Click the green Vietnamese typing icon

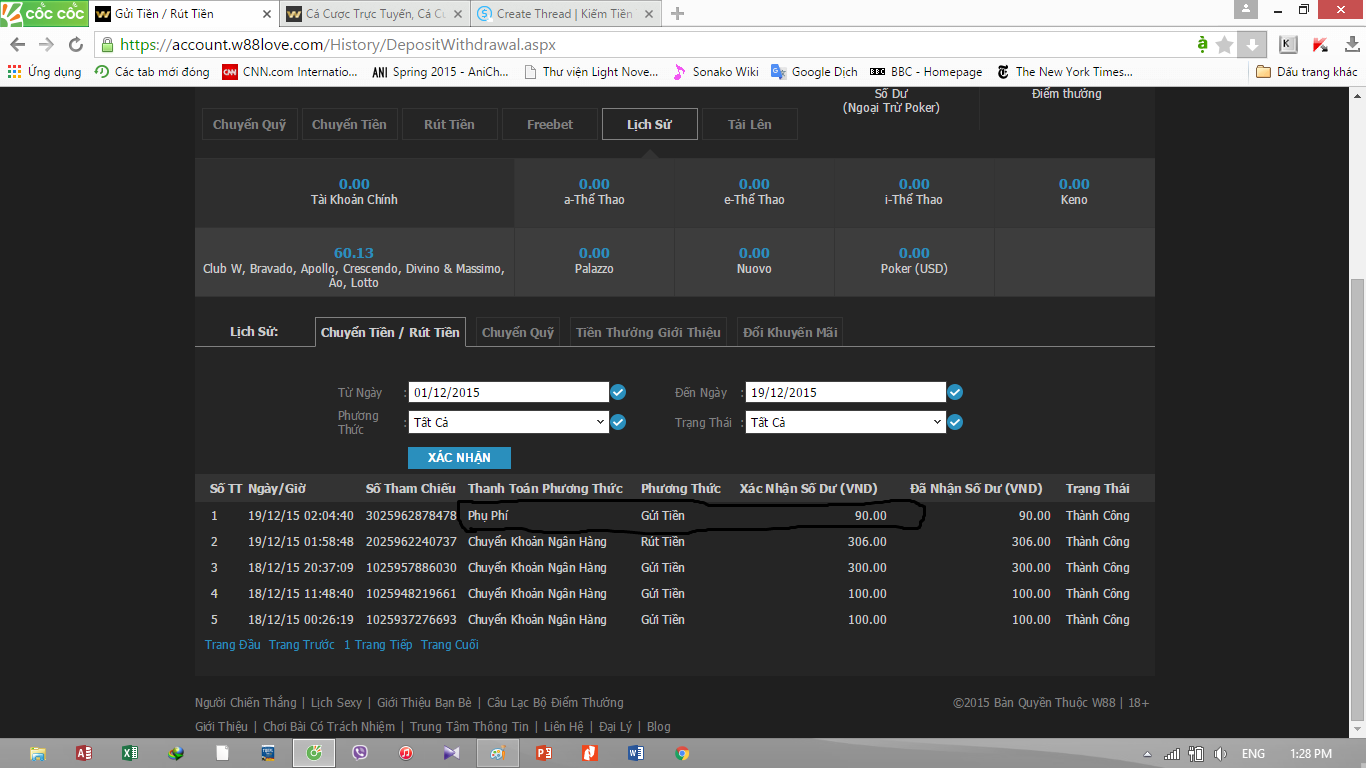pos(1201,45)
